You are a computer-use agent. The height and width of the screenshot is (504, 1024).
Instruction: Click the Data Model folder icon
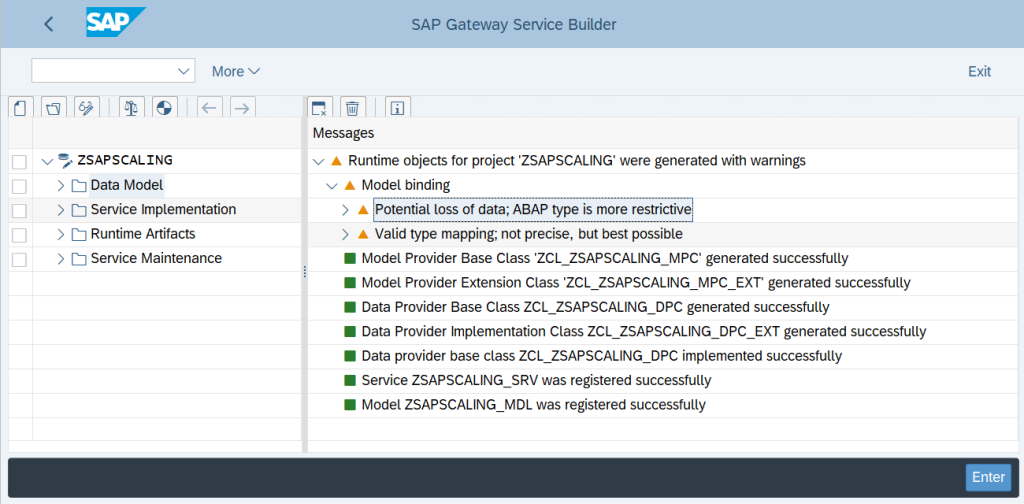click(79, 186)
